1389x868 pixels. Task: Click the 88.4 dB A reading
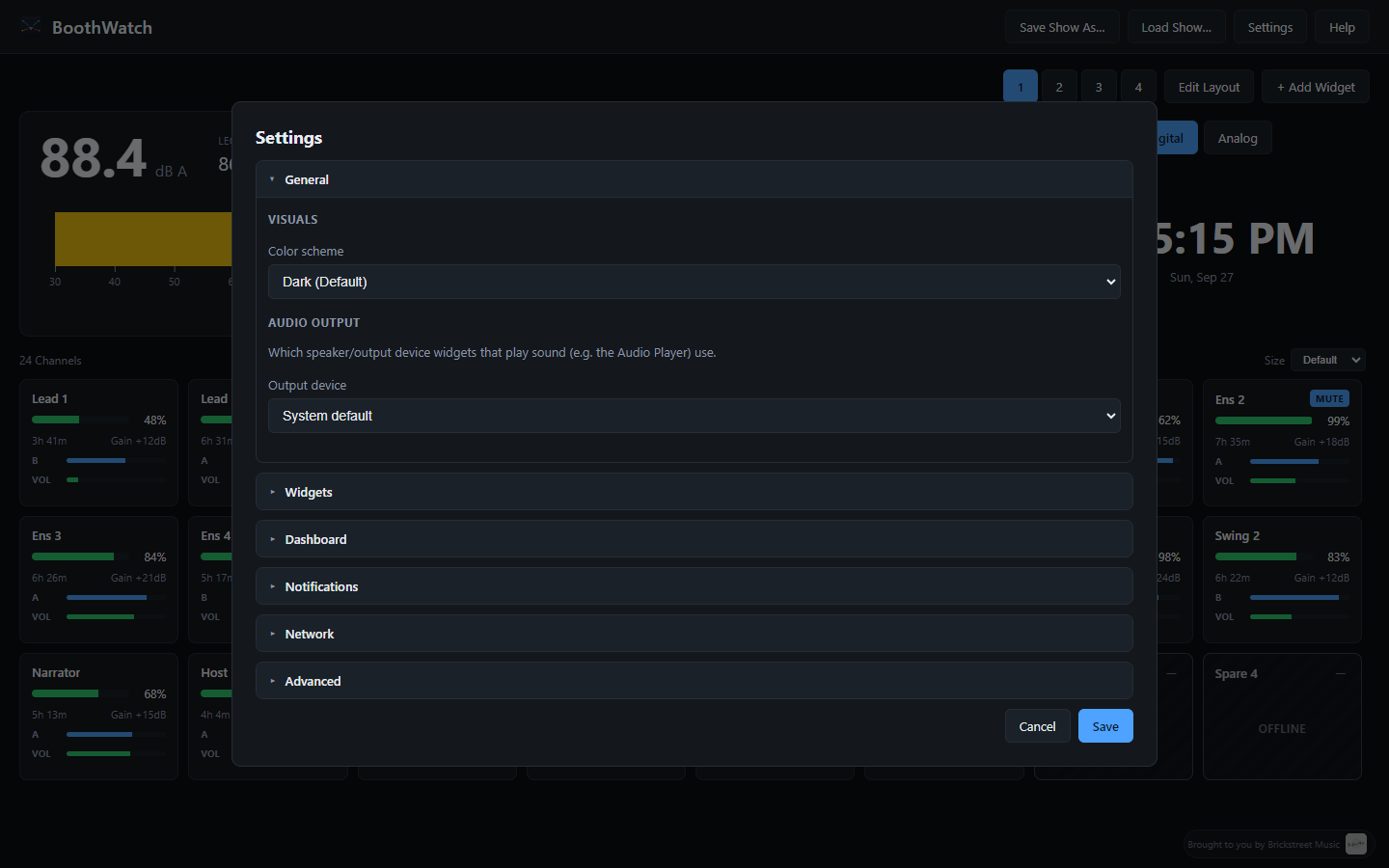(114, 159)
